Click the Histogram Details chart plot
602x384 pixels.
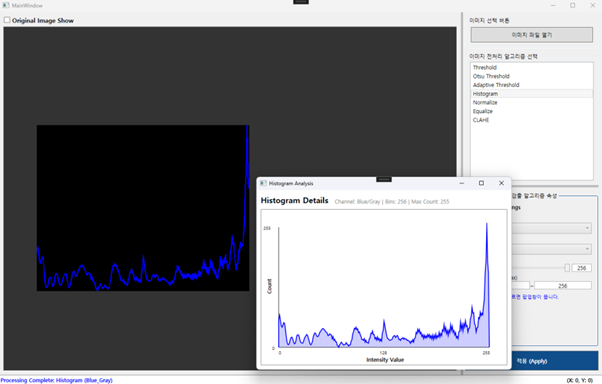click(x=384, y=287)
